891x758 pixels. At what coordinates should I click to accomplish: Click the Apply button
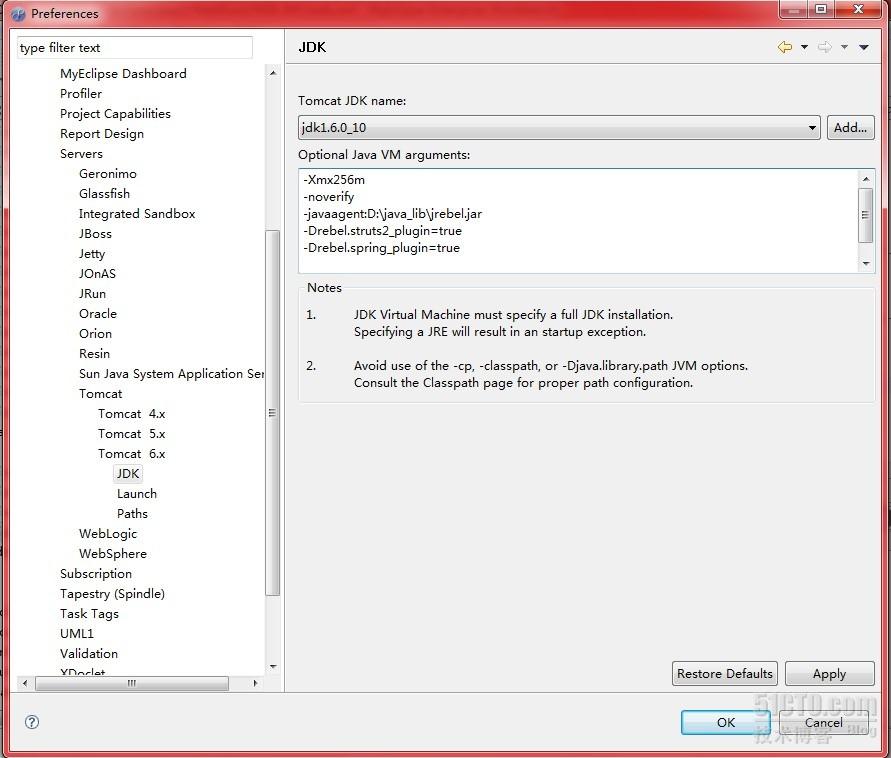coord(829,673)
